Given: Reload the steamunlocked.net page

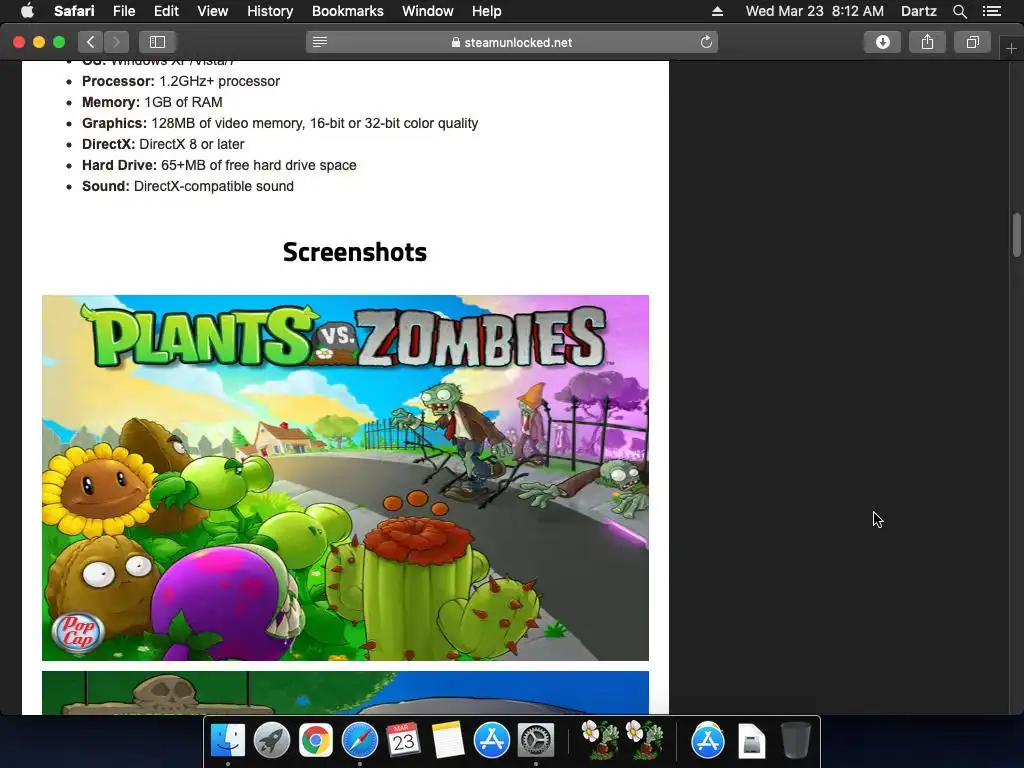Looking at the screenshot, I should coord(706,42).
